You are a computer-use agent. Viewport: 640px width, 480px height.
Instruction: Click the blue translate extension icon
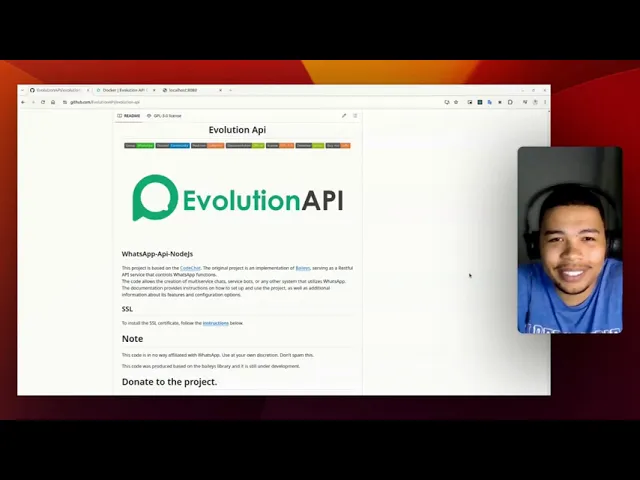(x=490, y=102)
